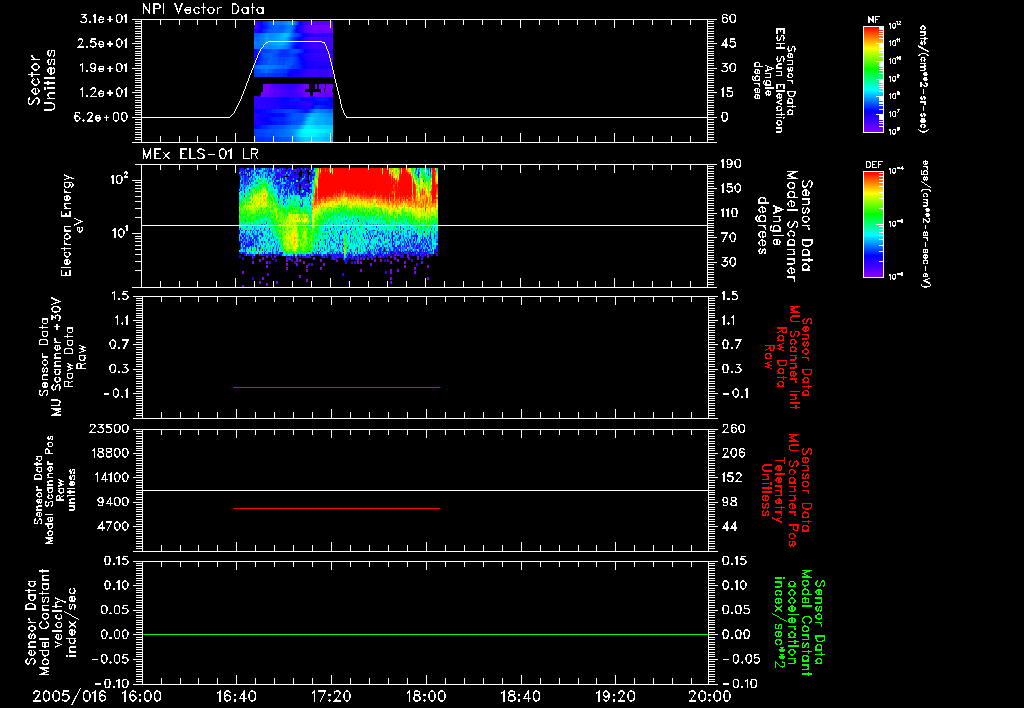The height and width of the screenshot is (708, 1024).
Task: Click the "3.1e+01" sector tick label
Action: pyautogui.click(x=104, y=19)
